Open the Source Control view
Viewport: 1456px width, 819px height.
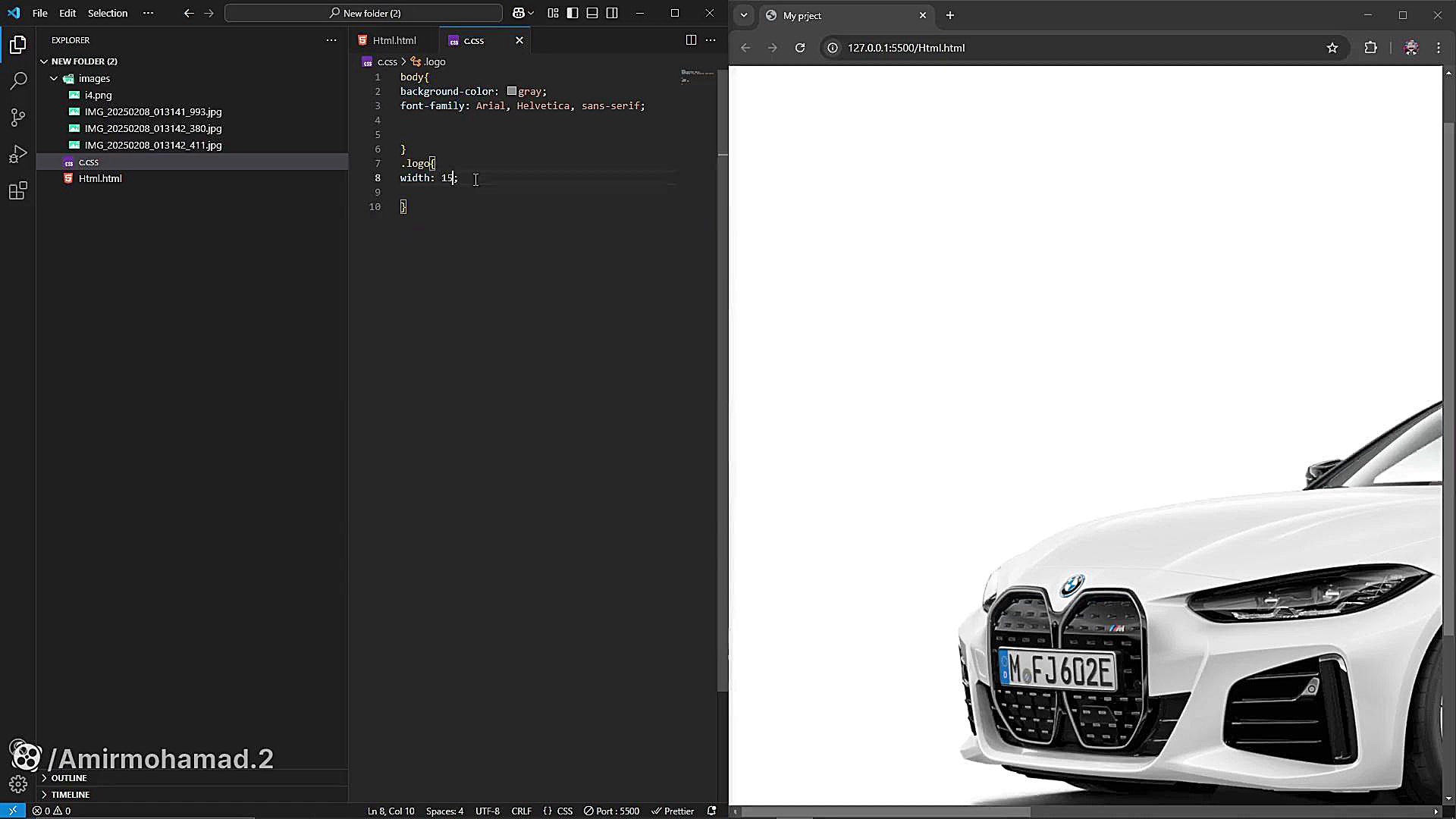[x=18, y=117]
